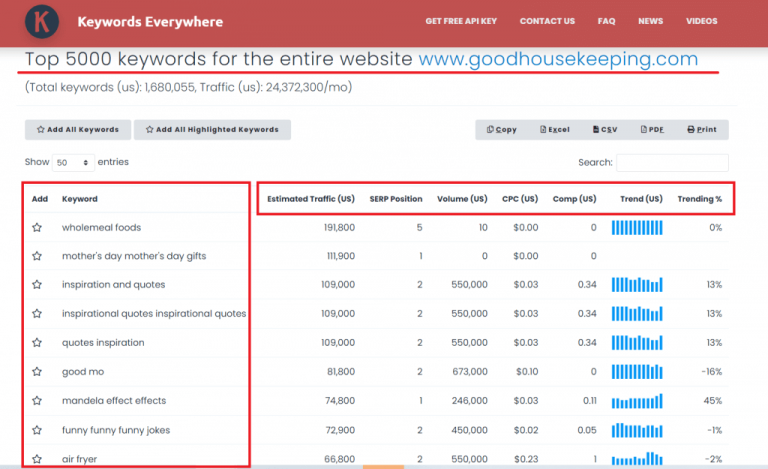The height and width of the screenshot is (469, 768).
Task: Star 'inspirational quotes inspirational quotes' keyword
Action: (37, 313)
